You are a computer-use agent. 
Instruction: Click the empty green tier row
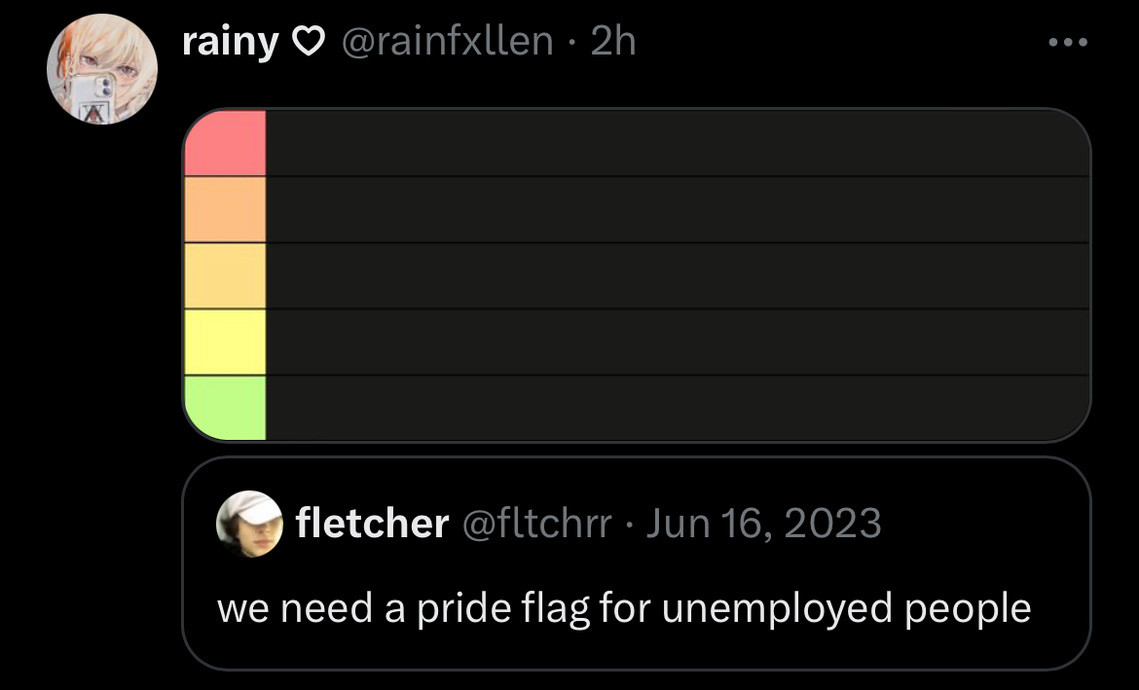click(678, 407)
